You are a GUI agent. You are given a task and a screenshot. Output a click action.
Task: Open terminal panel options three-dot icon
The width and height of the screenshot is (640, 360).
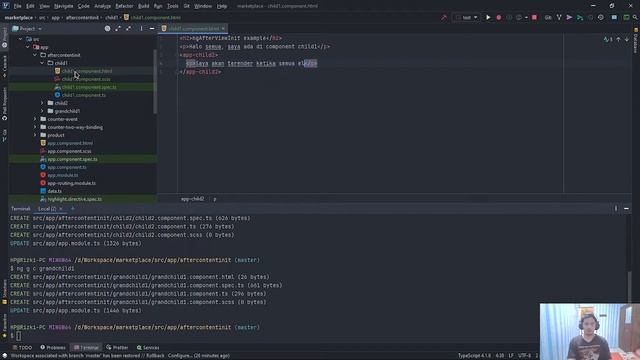pos(616,209)
